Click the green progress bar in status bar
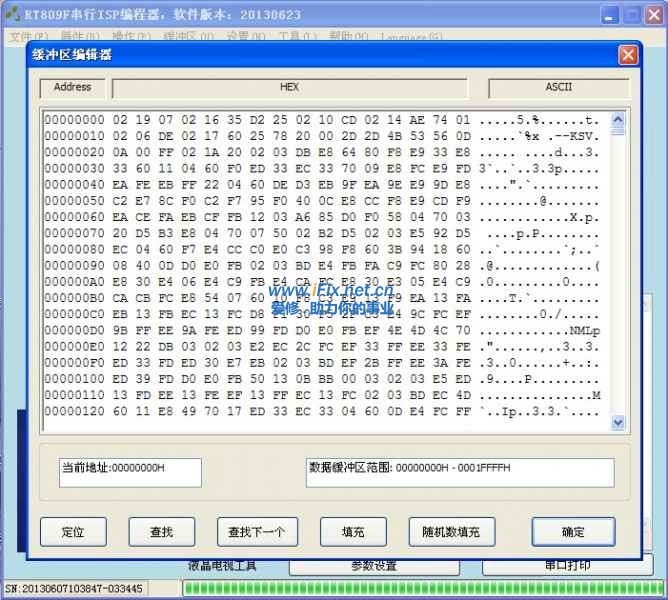The width and height of the screenshot is (668, 600). [x=420, y=588]
